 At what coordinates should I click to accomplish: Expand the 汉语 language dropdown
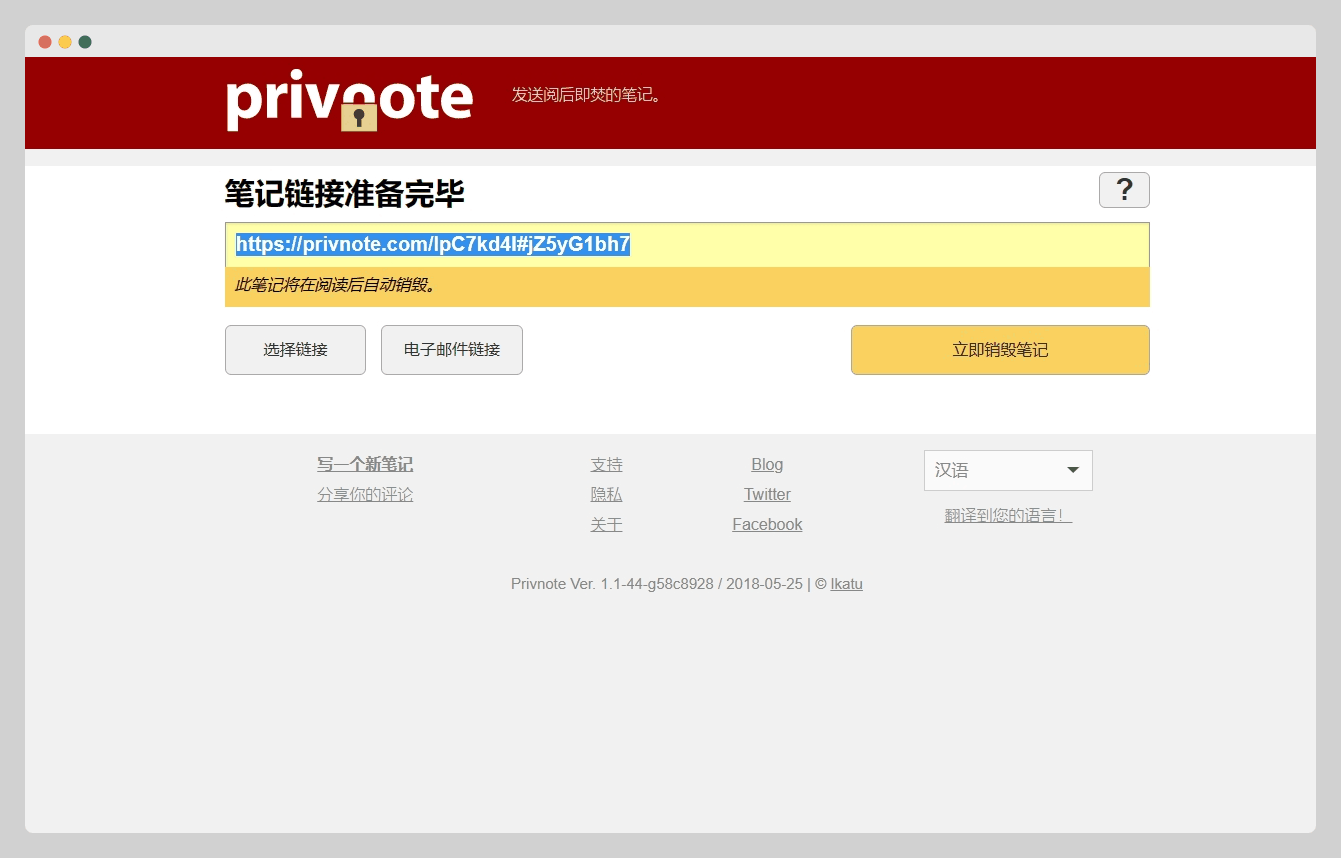click(1008, 471)
